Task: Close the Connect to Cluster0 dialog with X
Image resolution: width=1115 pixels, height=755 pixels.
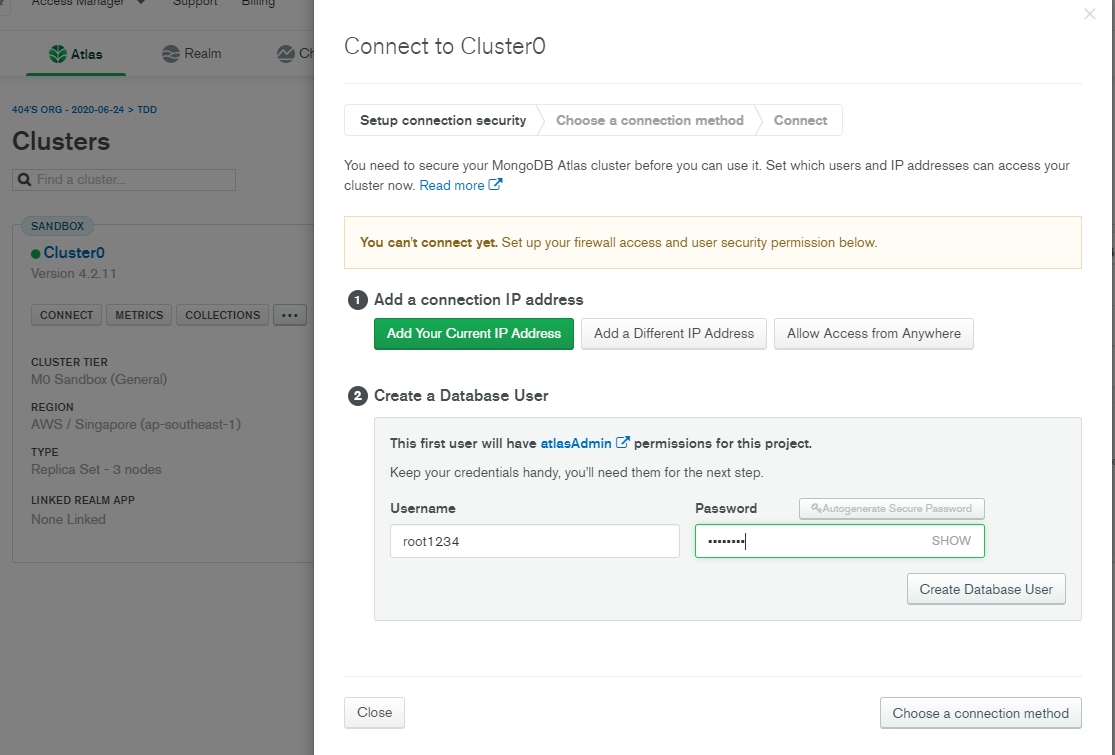Action: (1089, 14)
